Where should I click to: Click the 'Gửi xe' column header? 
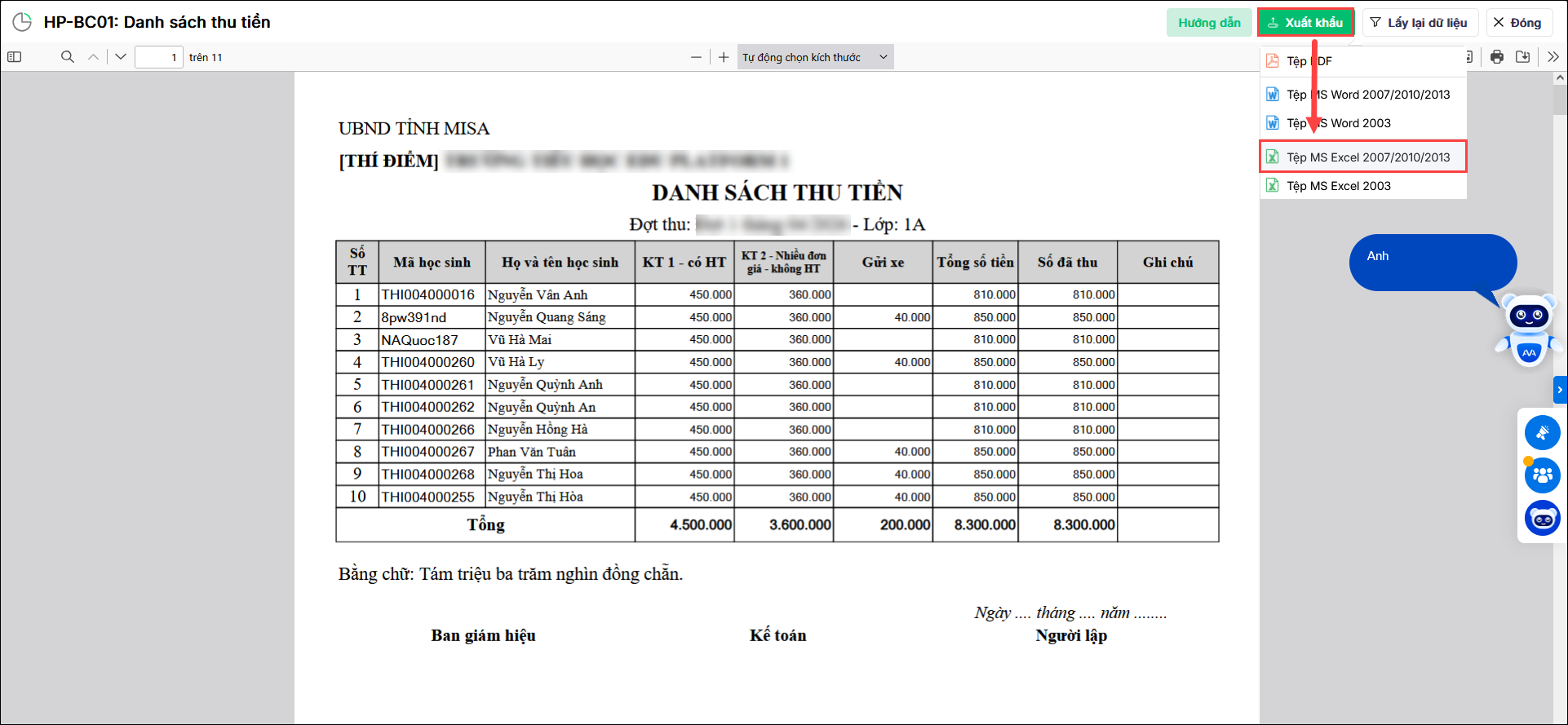tap(883, 262)
